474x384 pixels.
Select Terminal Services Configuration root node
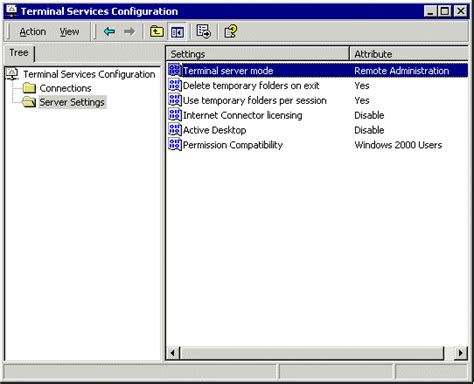[89, 74]
